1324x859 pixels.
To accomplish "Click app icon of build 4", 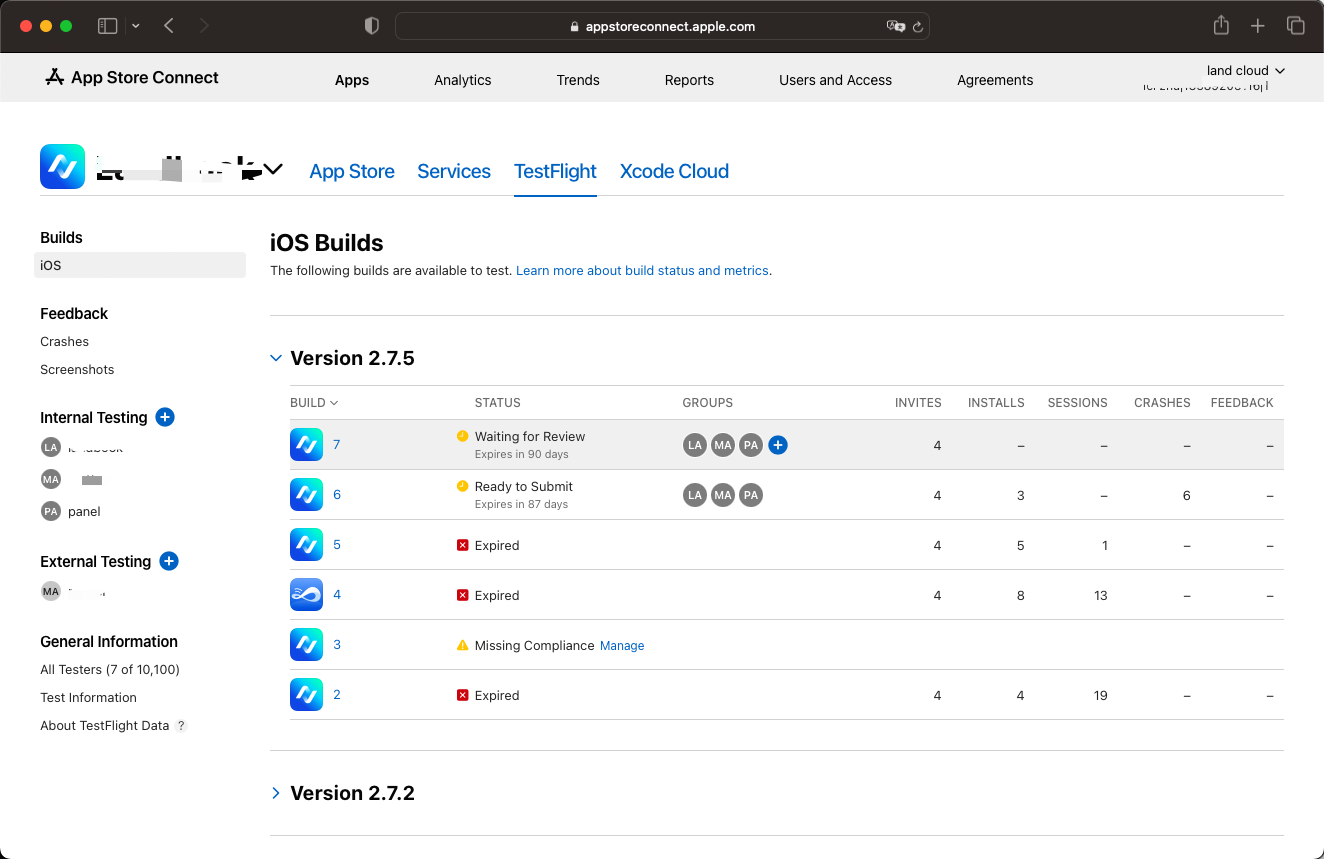I will 306,595.
